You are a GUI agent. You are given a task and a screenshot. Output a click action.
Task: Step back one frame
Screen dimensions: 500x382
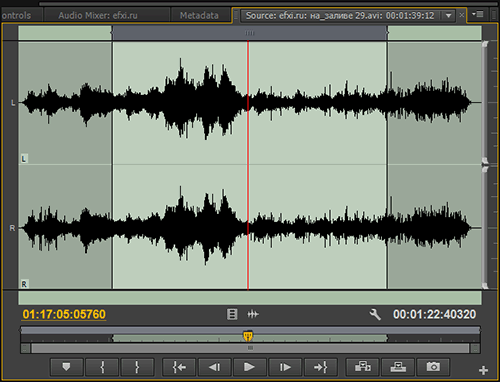[214, 367]
